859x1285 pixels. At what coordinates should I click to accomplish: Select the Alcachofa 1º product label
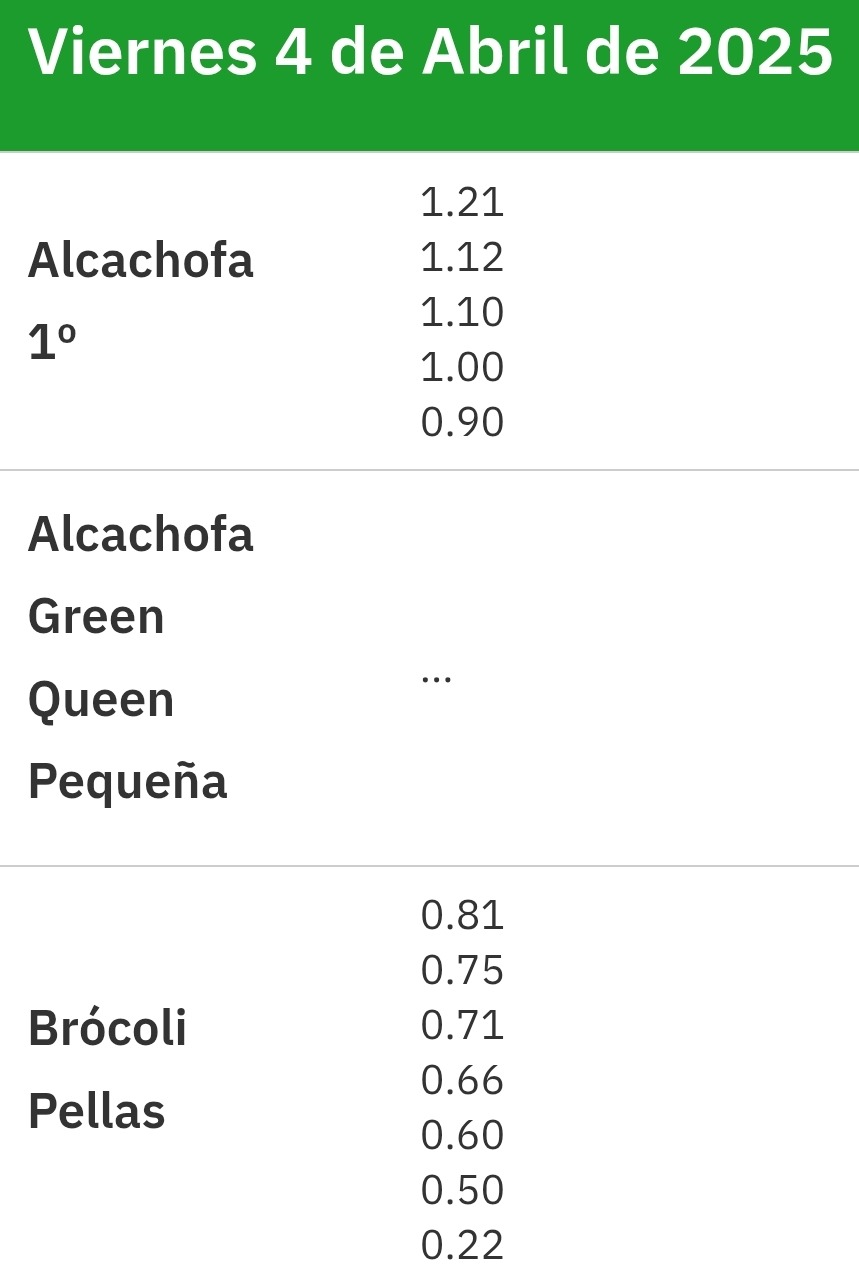tap(140, 301)
